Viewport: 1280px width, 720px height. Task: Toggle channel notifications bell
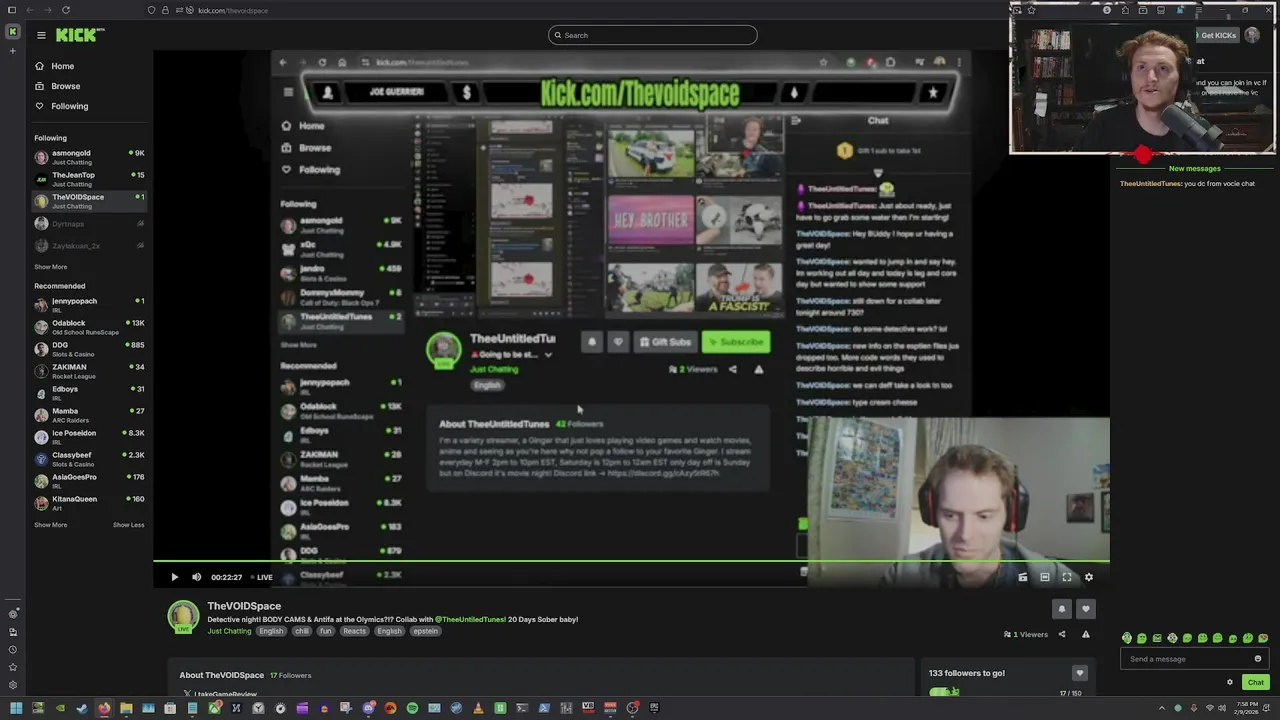pos(1062,608)
